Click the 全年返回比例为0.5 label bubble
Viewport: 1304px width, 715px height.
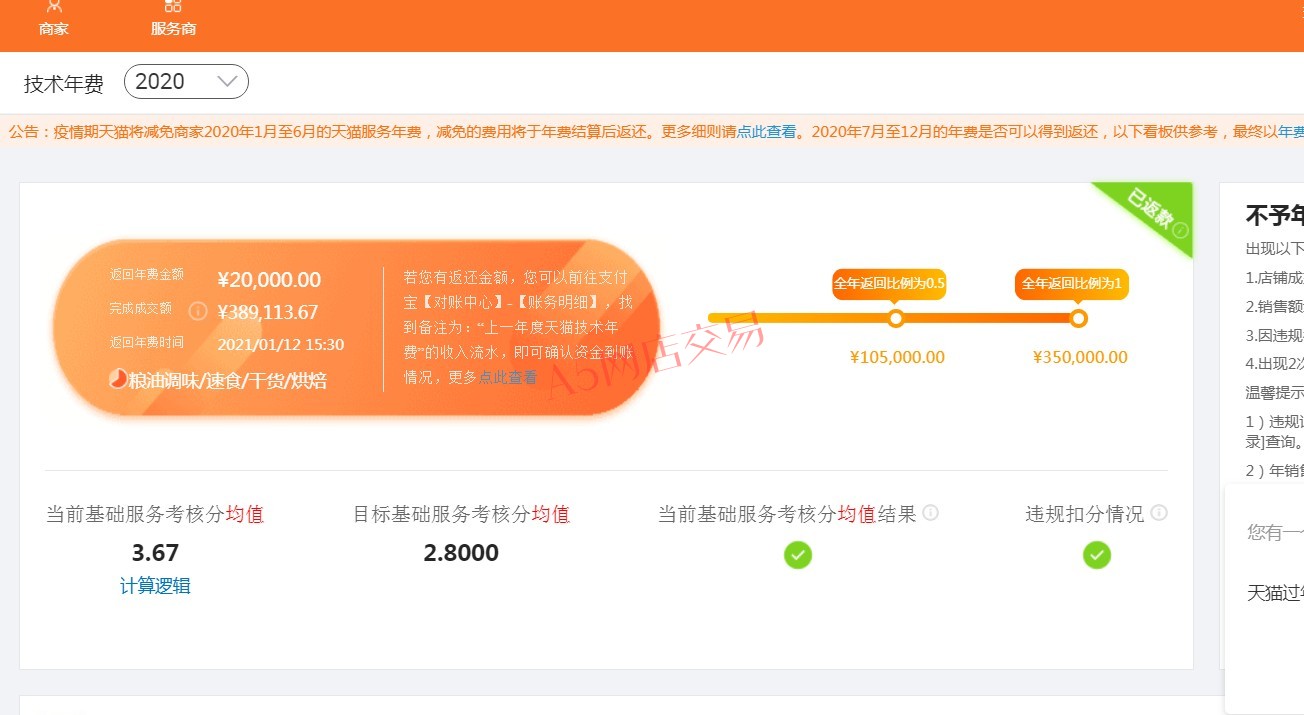pos(889,284)
